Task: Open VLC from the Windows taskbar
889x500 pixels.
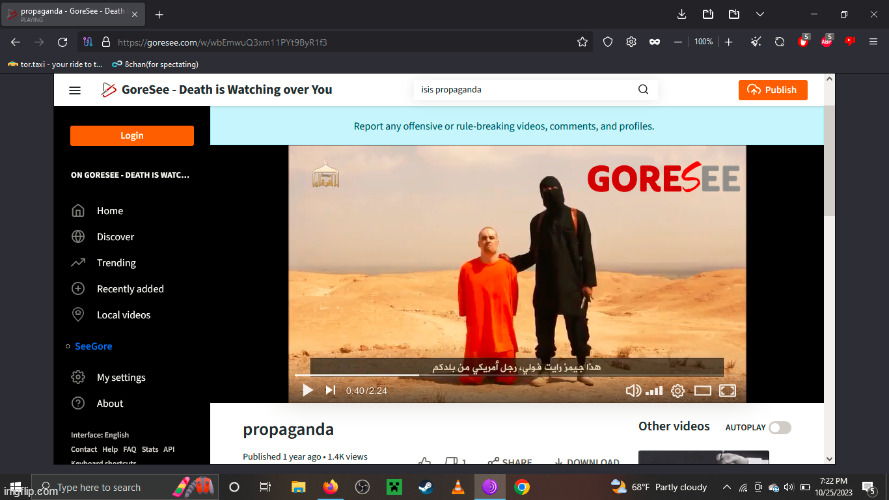Action: pos(458,487)
